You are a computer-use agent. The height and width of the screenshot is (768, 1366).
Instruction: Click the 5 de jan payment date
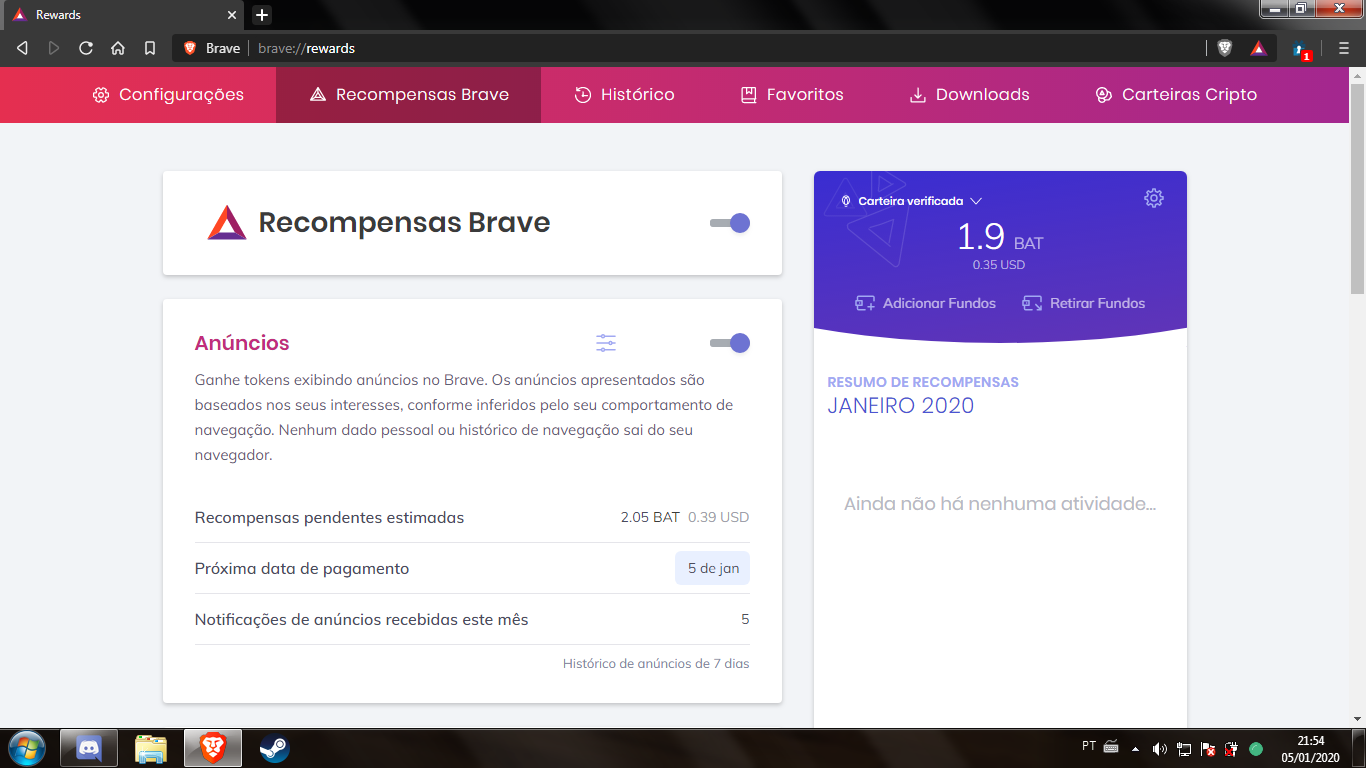tap(713, 568)
